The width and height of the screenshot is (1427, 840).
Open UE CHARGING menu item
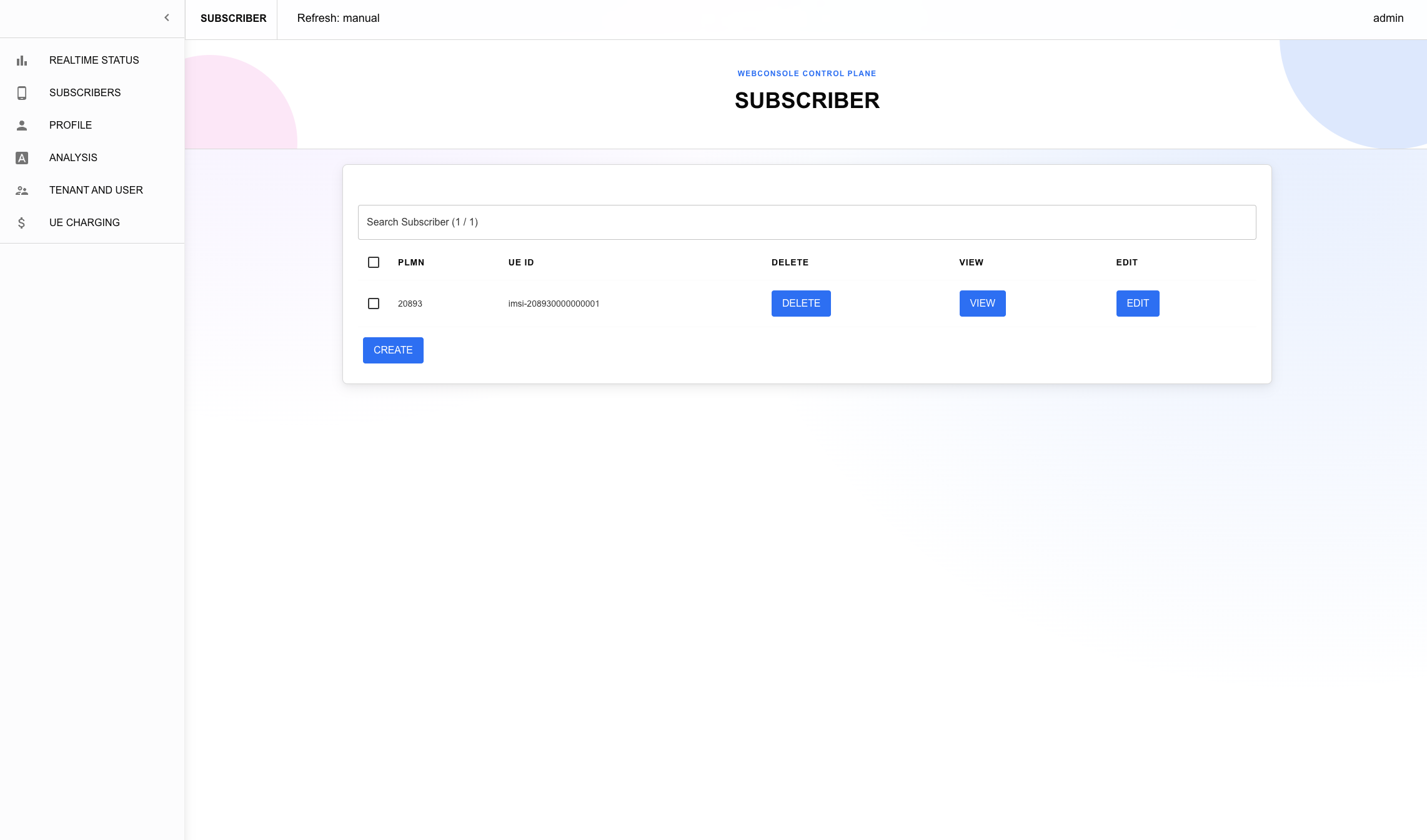coord(92,222)
